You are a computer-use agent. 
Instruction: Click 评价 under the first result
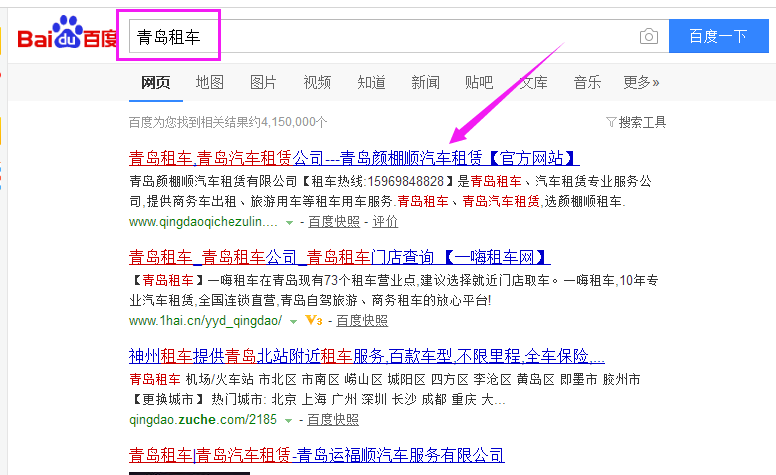(x=385, y=222)
